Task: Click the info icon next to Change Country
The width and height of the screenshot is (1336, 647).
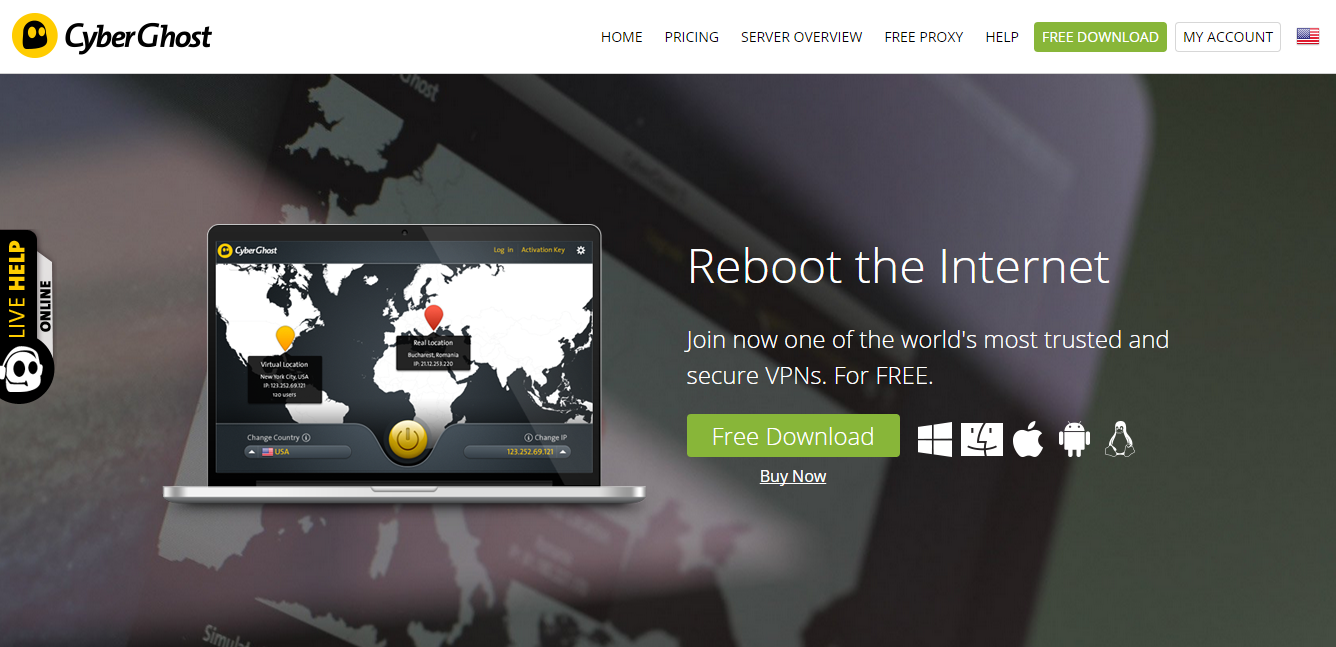Action: pos(306,438)
